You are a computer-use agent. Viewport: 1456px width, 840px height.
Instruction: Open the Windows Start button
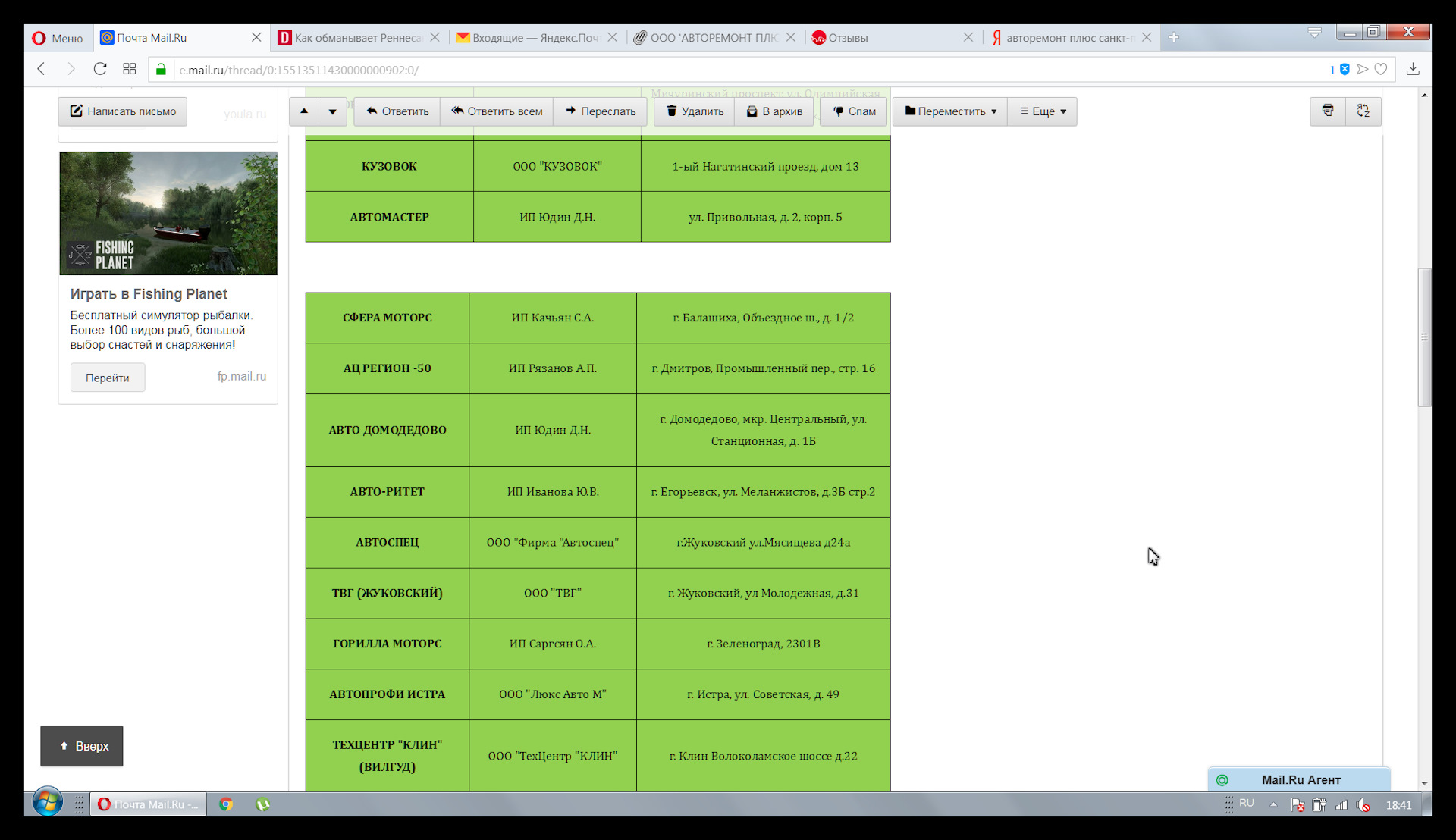point(47,804)
